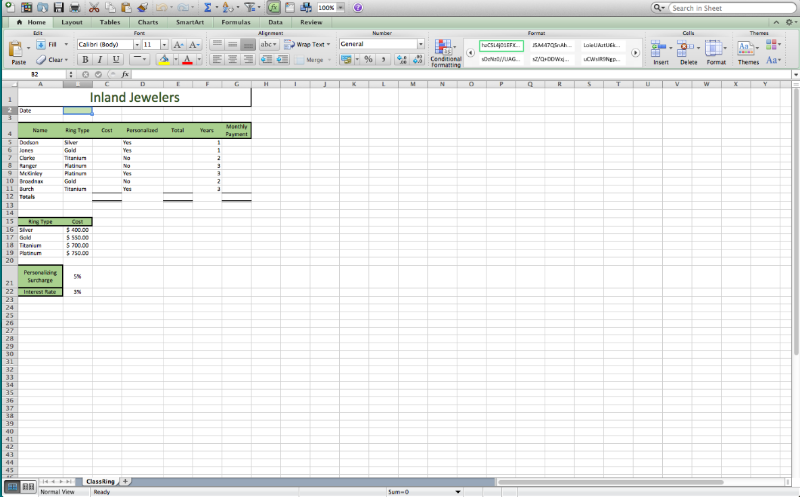Viewport: 800px width, 497px height.
Task: Open the Calibri (Body) font name dropdown
Action: click(x=137, y=44)
